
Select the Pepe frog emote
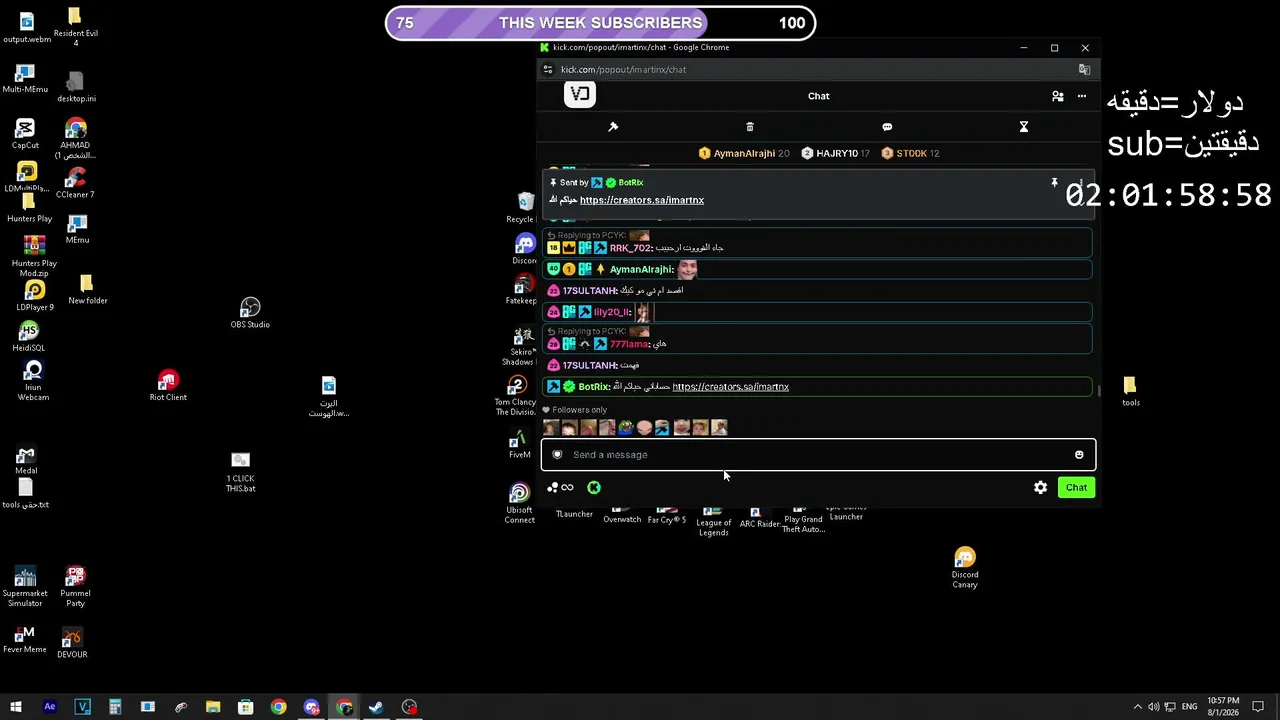tap(626, 428)
